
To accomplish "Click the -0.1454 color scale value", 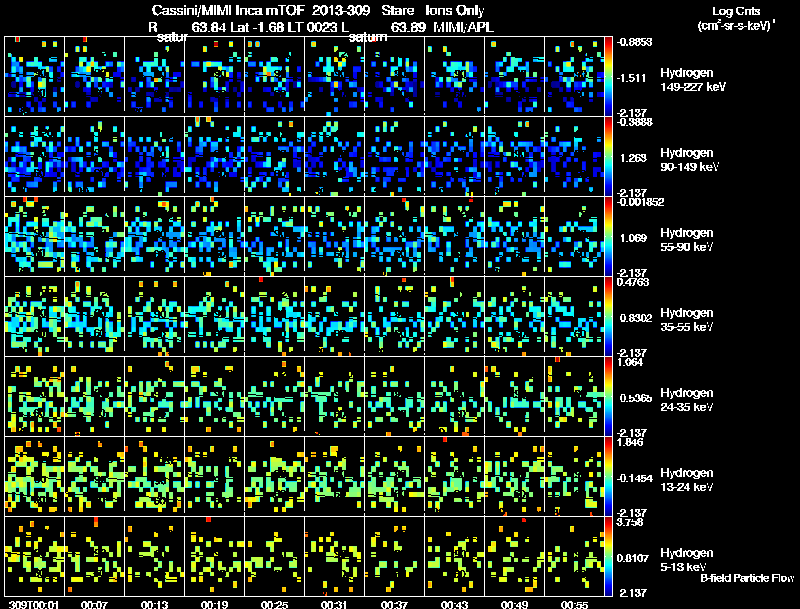I will (x=634, y=478).
